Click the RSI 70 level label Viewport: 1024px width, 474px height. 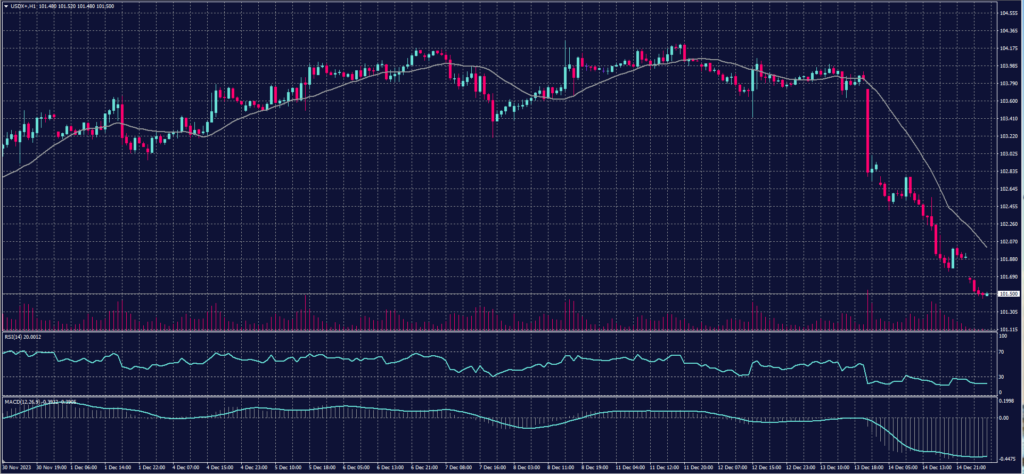click(1002, 353)
